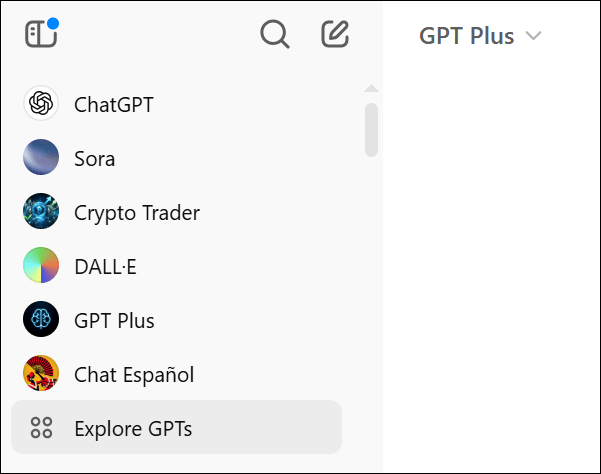Screen dimensions: 601x474
Task: Click the Crypto Trader avatar icon
Action: [41, 212]
